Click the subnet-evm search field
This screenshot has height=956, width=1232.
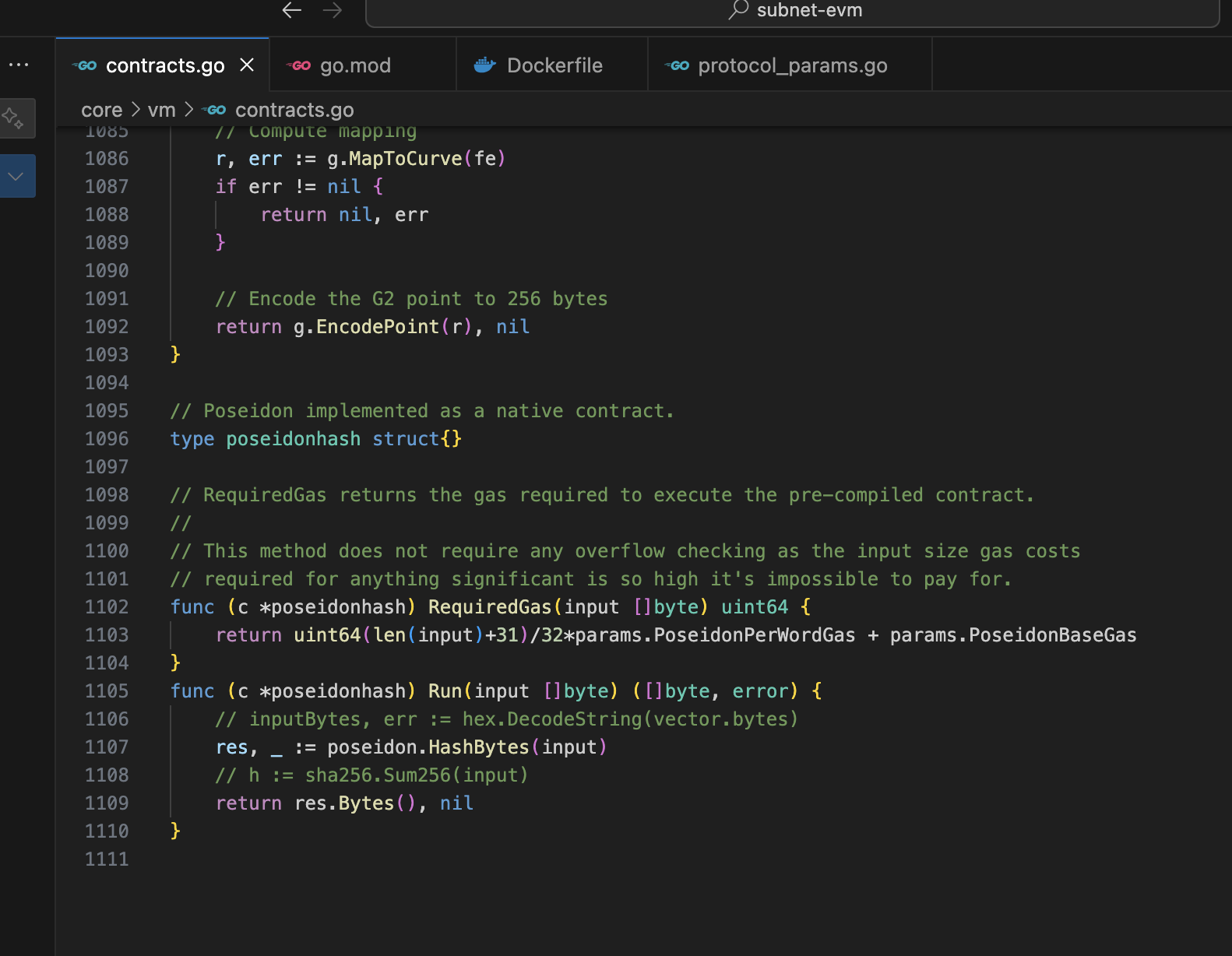click(x=792, y=11)
